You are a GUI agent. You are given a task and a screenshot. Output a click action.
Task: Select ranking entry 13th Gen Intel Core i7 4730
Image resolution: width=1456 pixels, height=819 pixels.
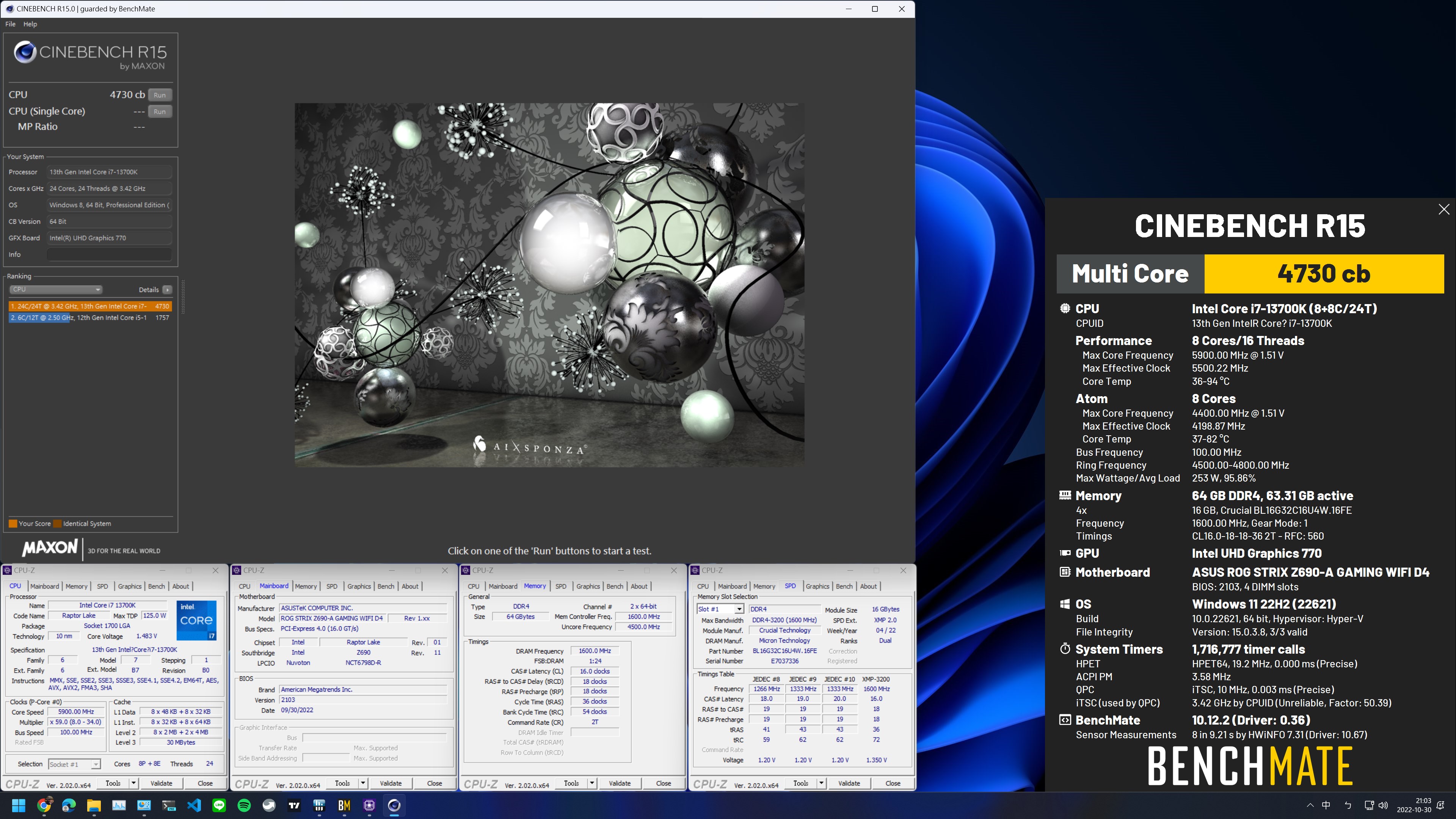click(x=90, y=306)
